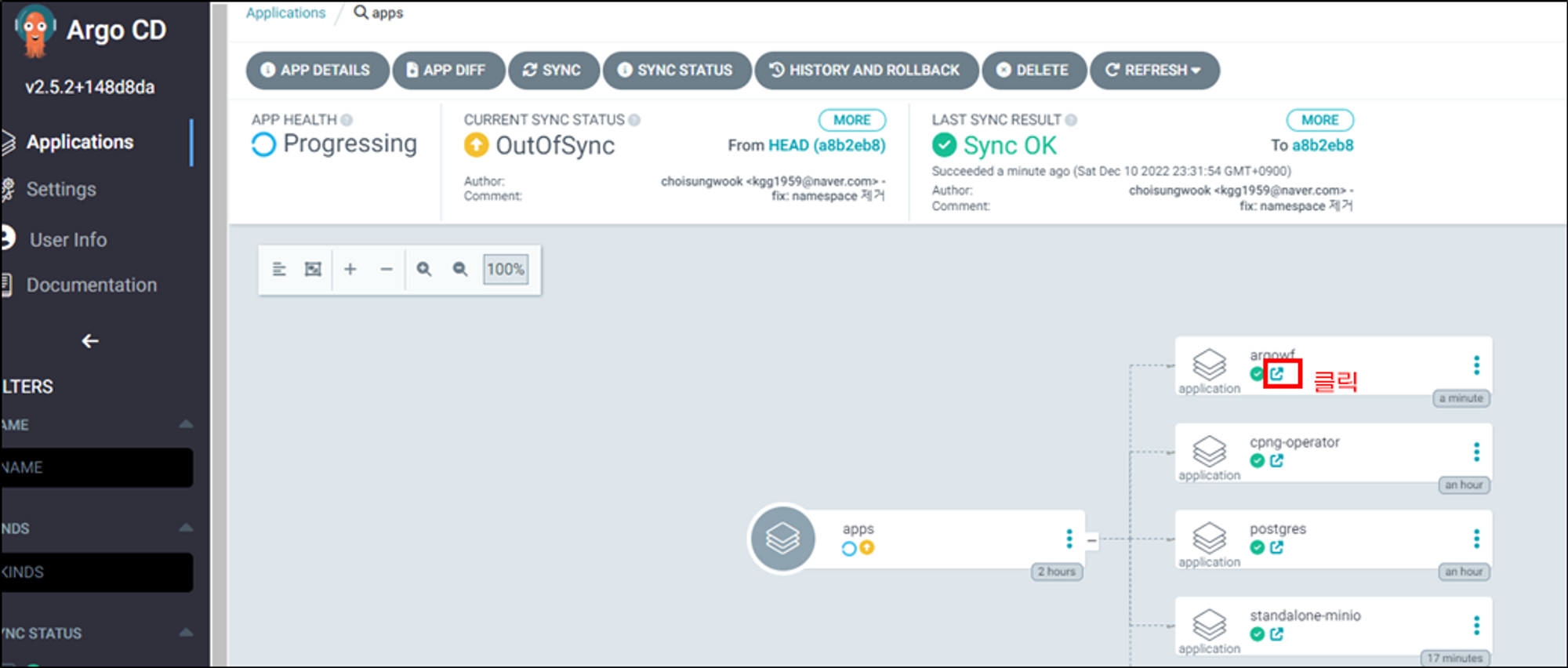The width and height of the screenshot is (1568, 668).
Task: Select the cpng-operator node
Action: pyautogui.click(x=1334, y=452)
